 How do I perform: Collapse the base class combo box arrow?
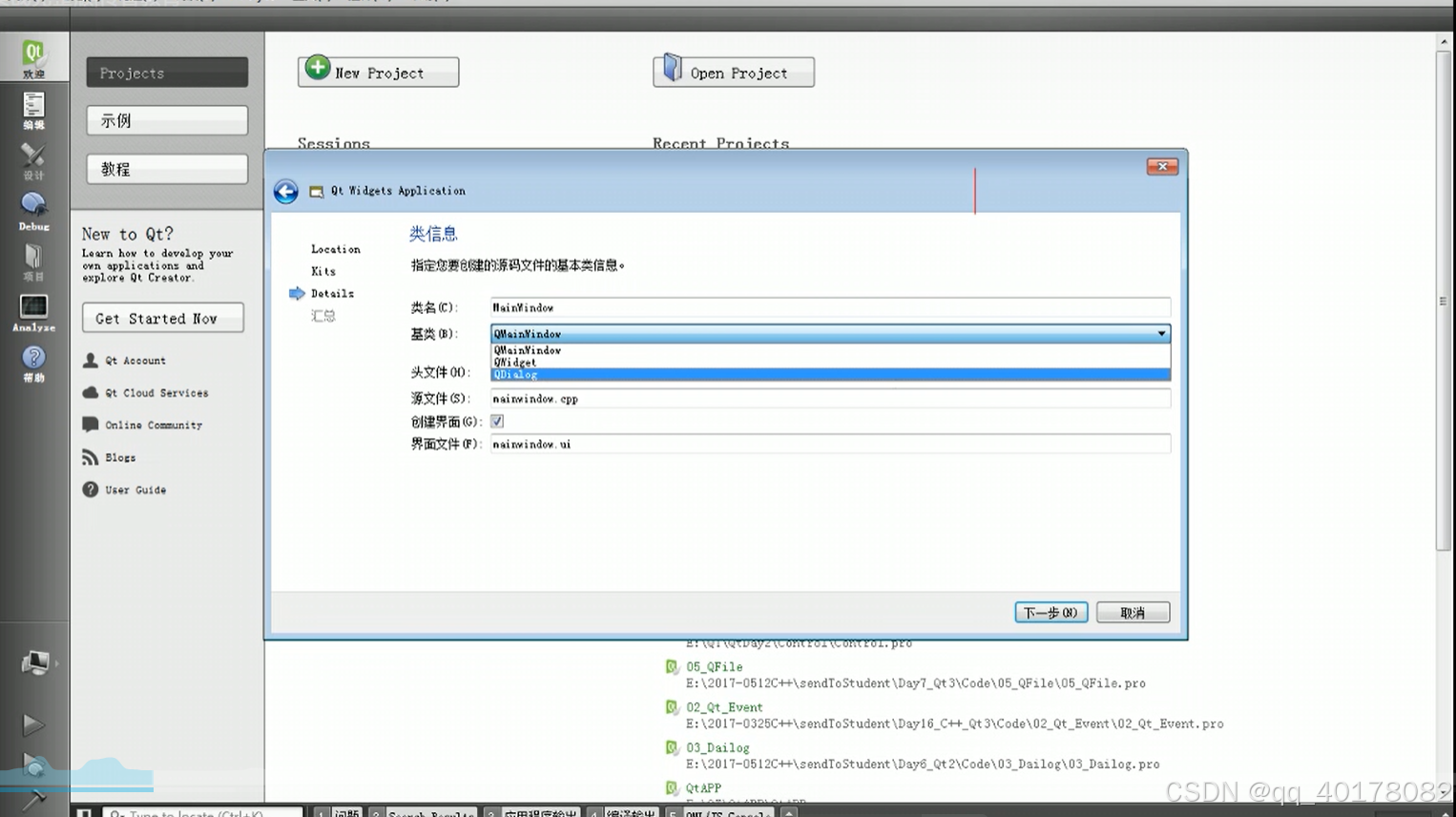pyautogui.click(x=1161, y=334)
